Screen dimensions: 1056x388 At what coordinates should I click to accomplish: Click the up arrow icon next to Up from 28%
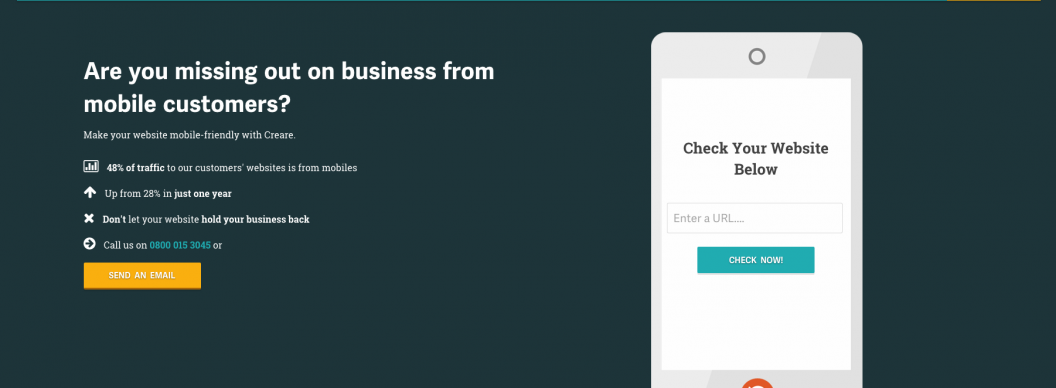click(90, 193)
